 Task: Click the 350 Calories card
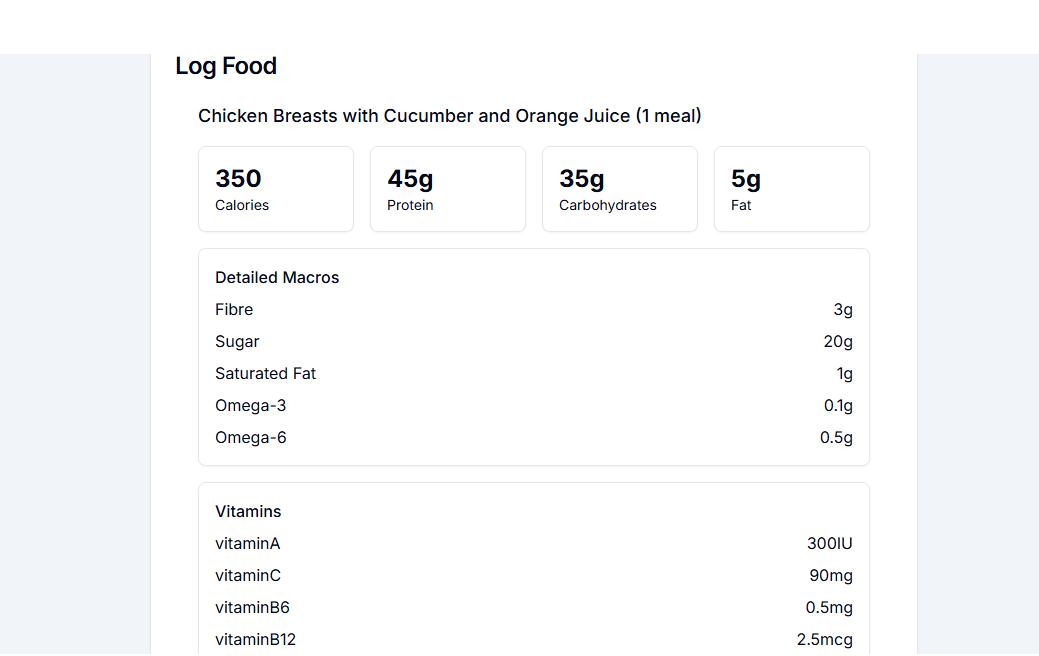click(276, 189)
